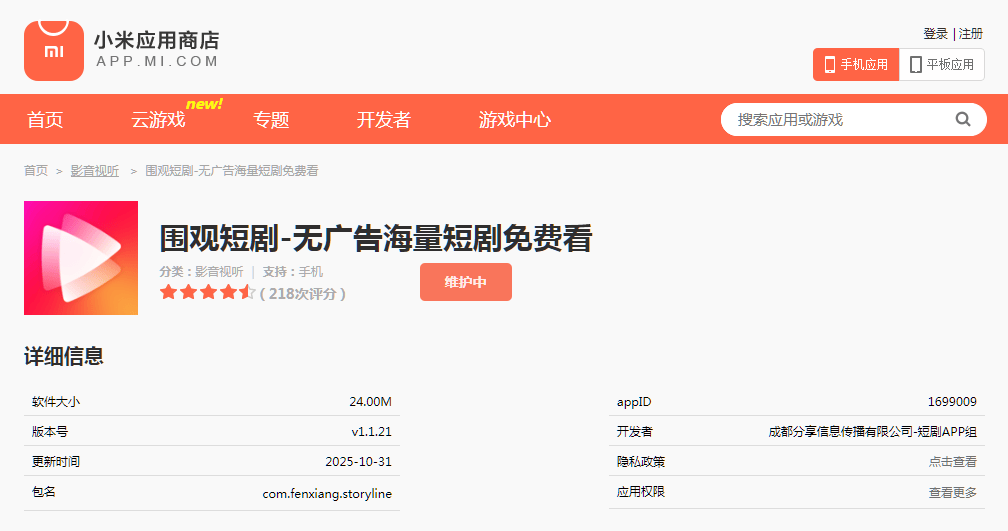
Task: Click the 小米应用商店 site title
Action: 156,41
